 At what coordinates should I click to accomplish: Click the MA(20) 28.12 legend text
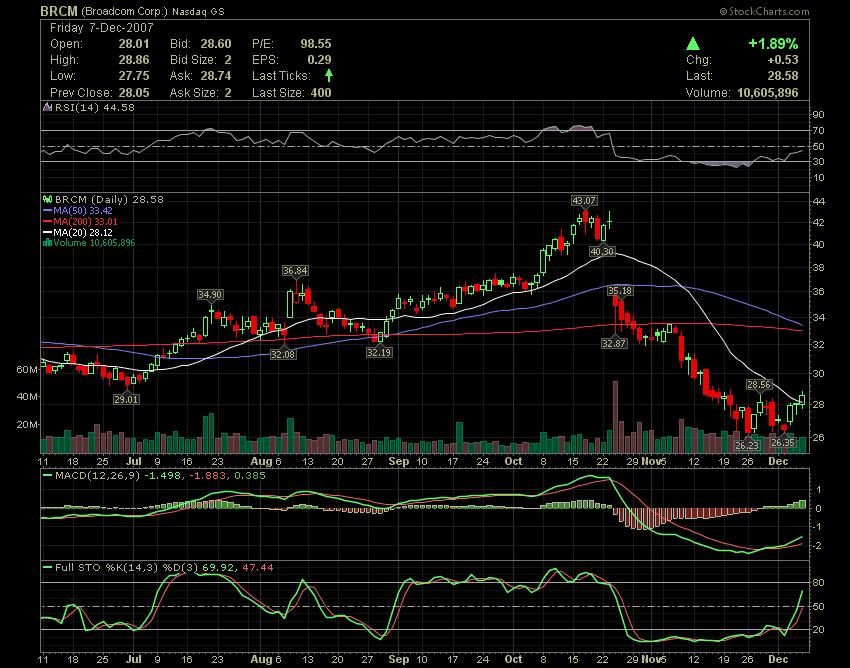click(83, 233)
